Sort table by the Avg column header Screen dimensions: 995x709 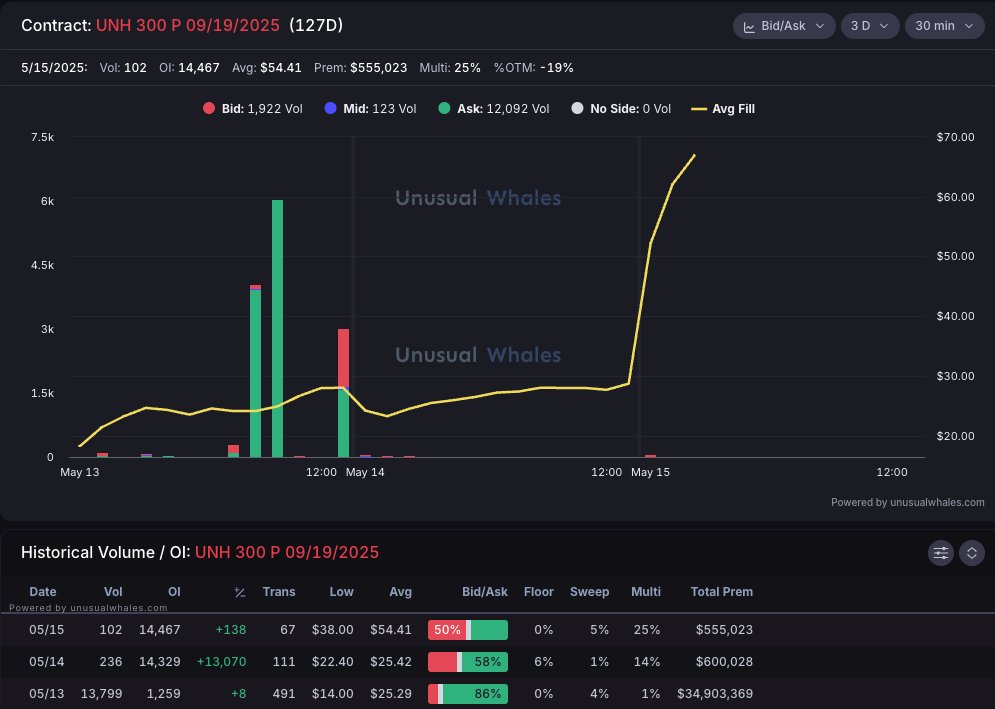click(400, 592)
